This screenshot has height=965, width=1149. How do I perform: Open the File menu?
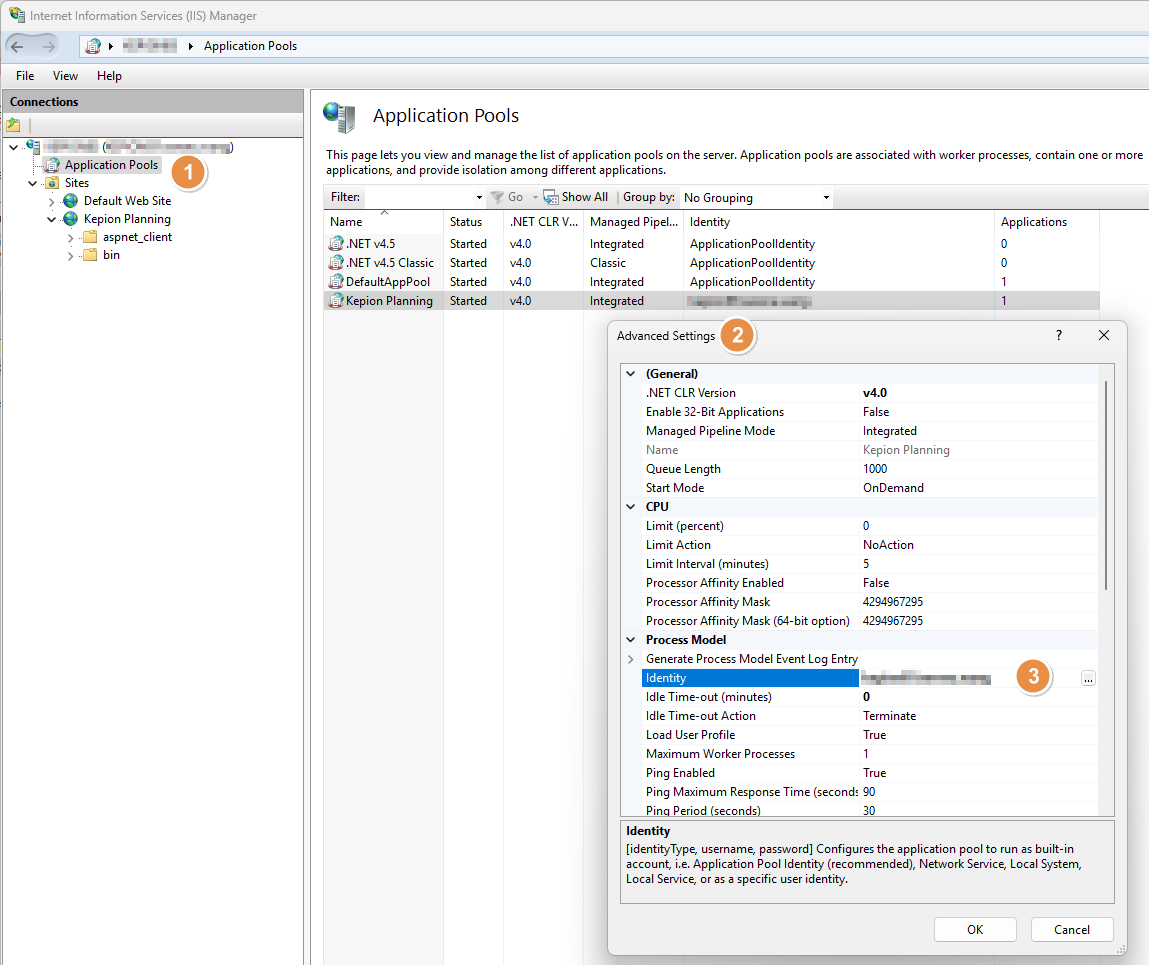click(25, 76)
